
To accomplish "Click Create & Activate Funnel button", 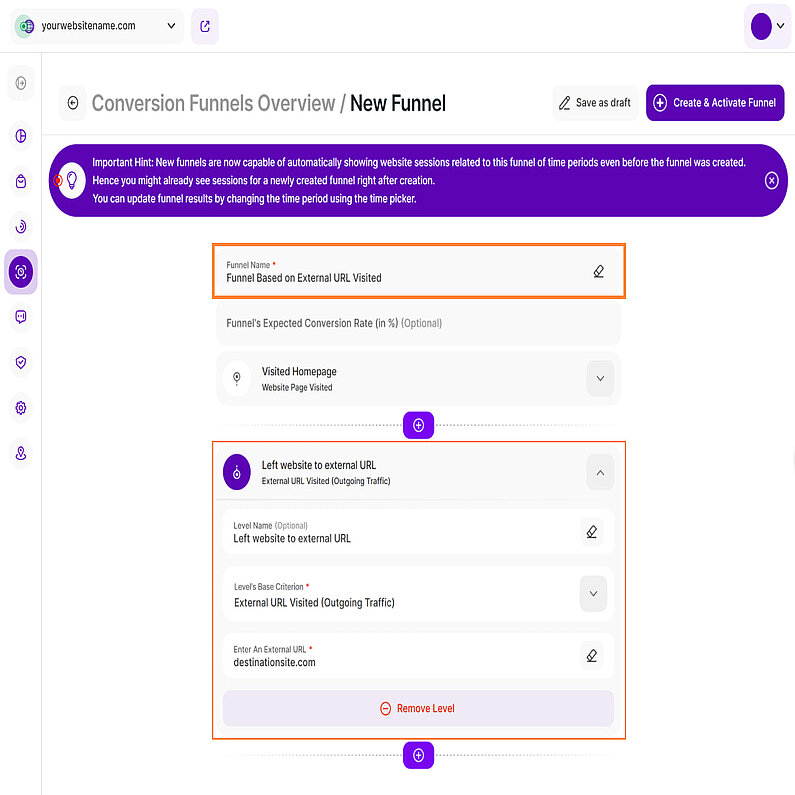I will 715,103.
